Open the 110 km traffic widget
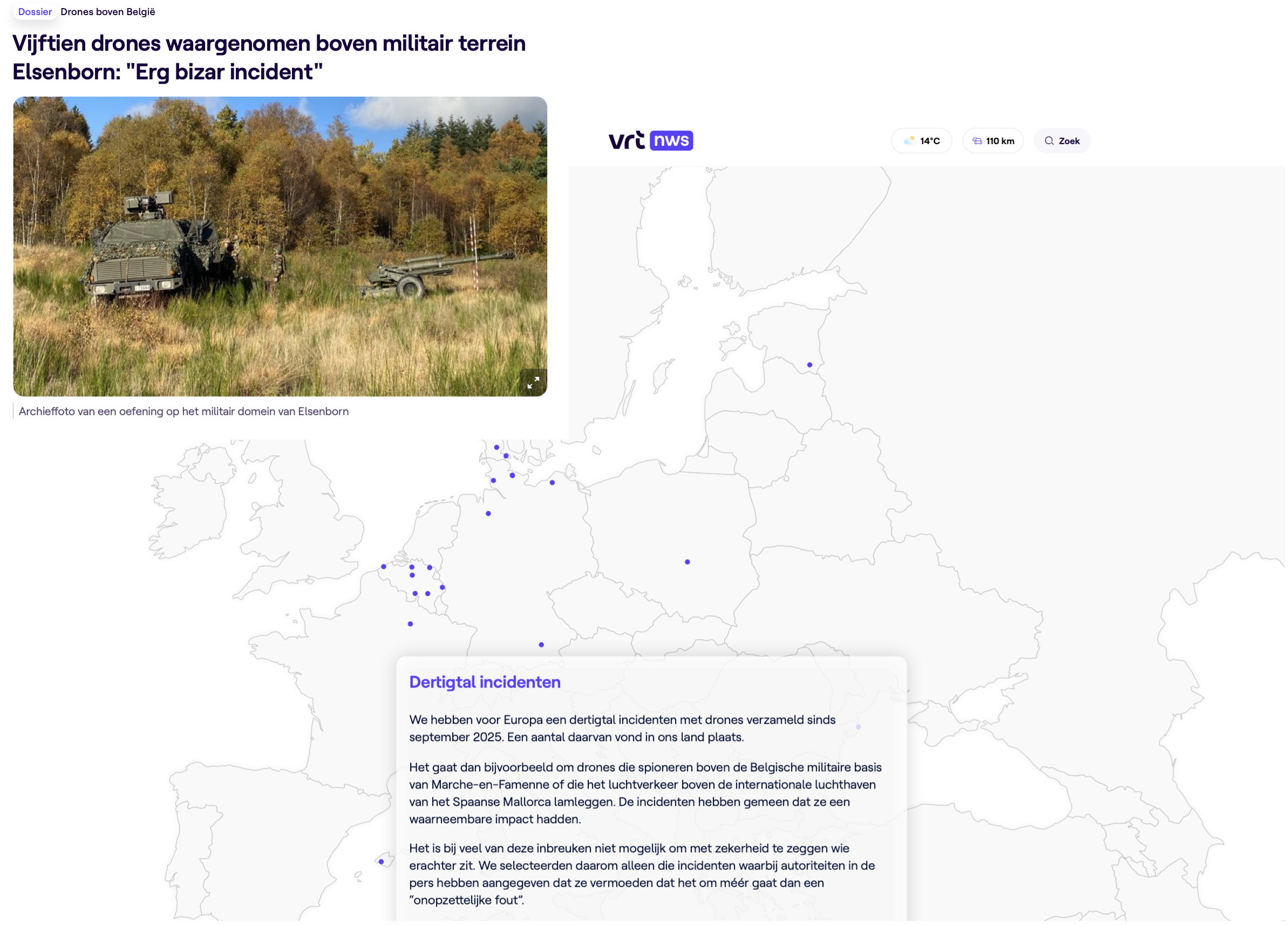The width and height of the screenshot is (1288, 925). 993,141
